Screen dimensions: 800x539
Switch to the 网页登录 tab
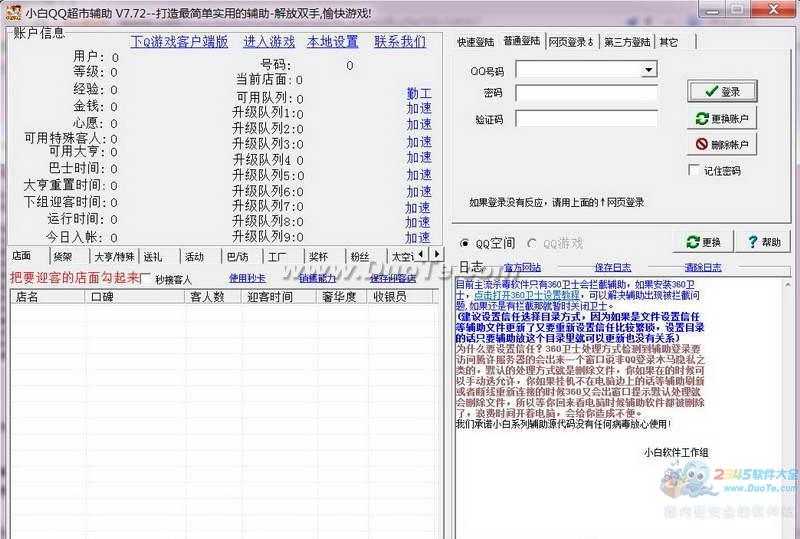(571, 42)
